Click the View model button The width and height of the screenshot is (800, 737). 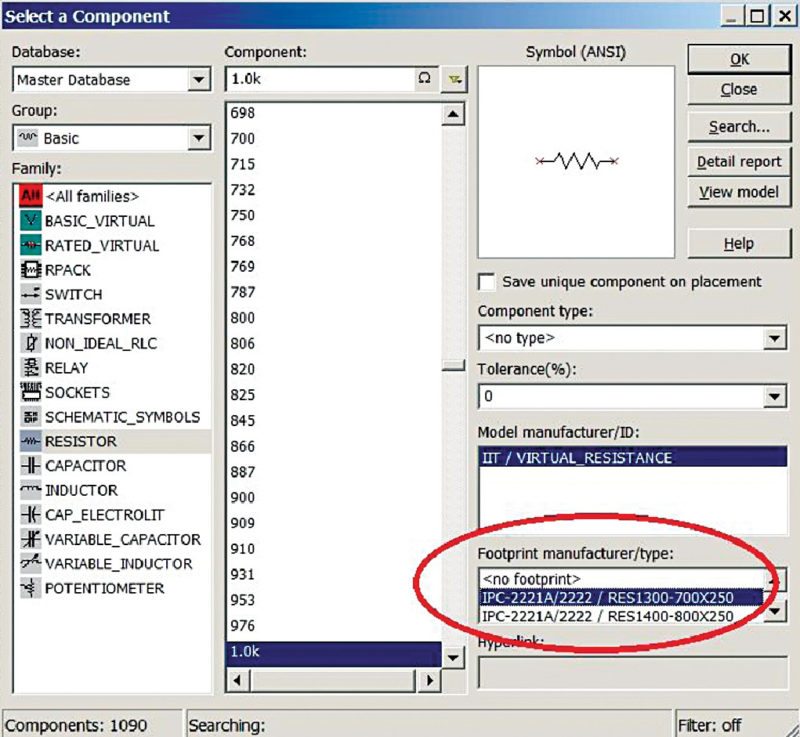739,191
